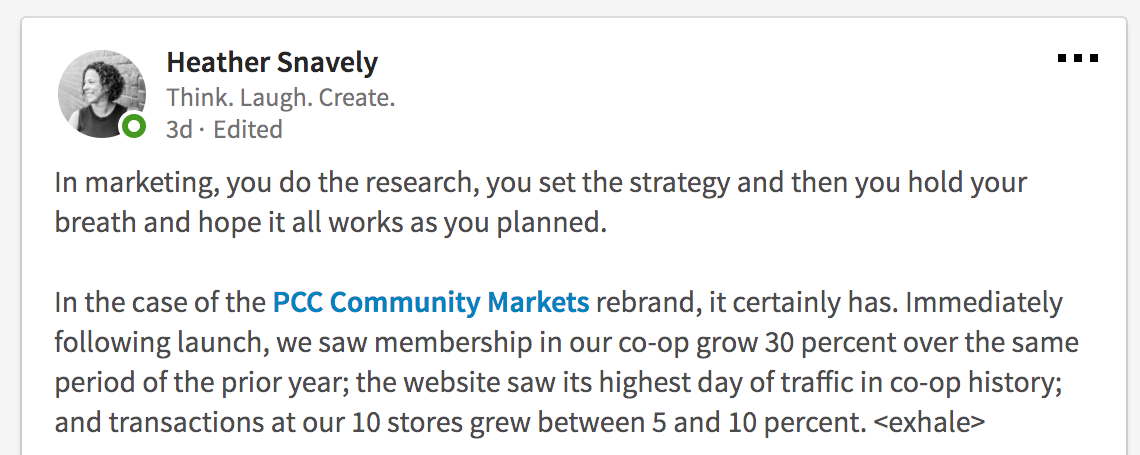Click the line starting "following launch, we saw"

[567, 342]
